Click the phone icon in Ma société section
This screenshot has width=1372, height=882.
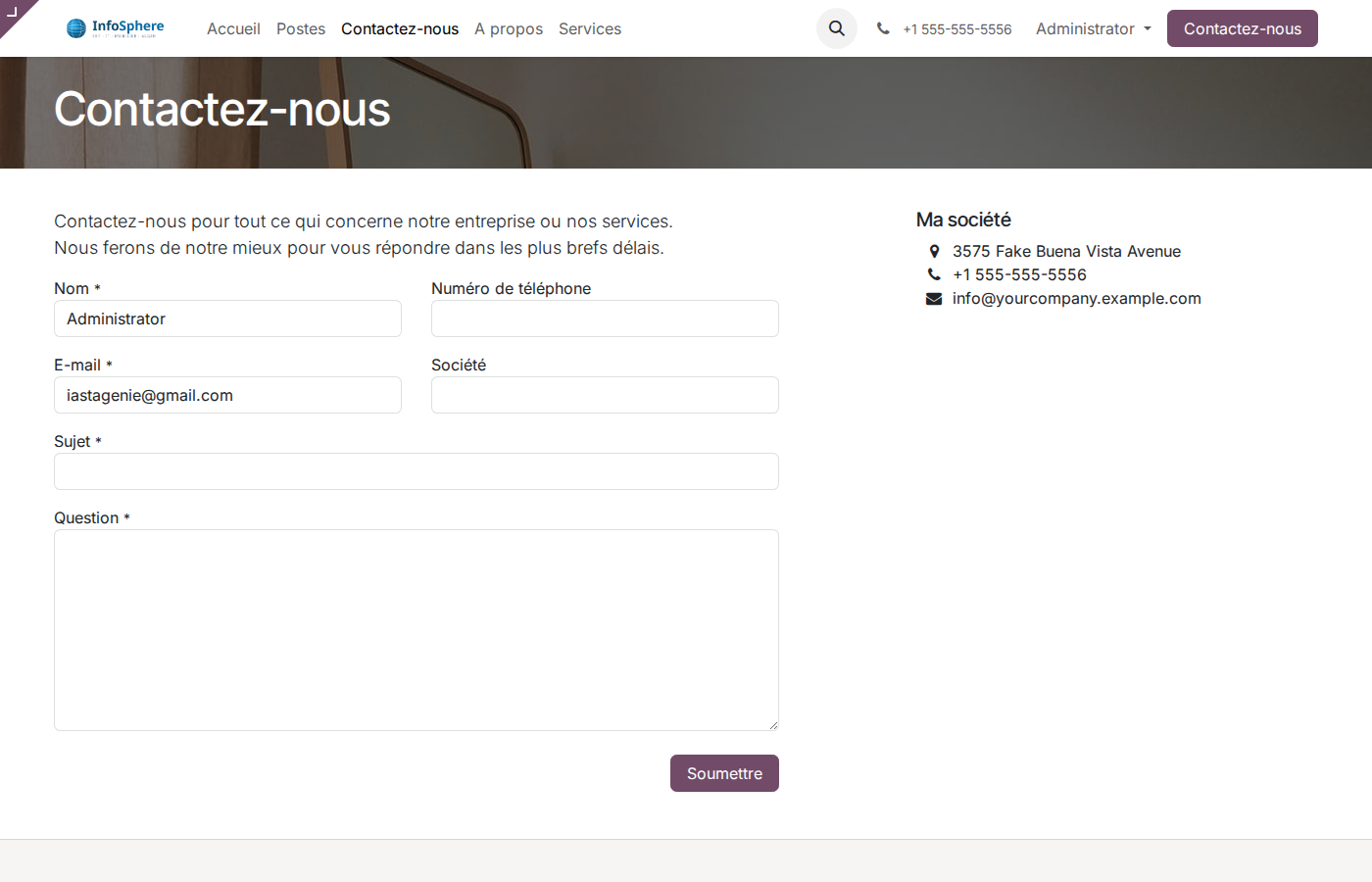(x=934, y=274)
